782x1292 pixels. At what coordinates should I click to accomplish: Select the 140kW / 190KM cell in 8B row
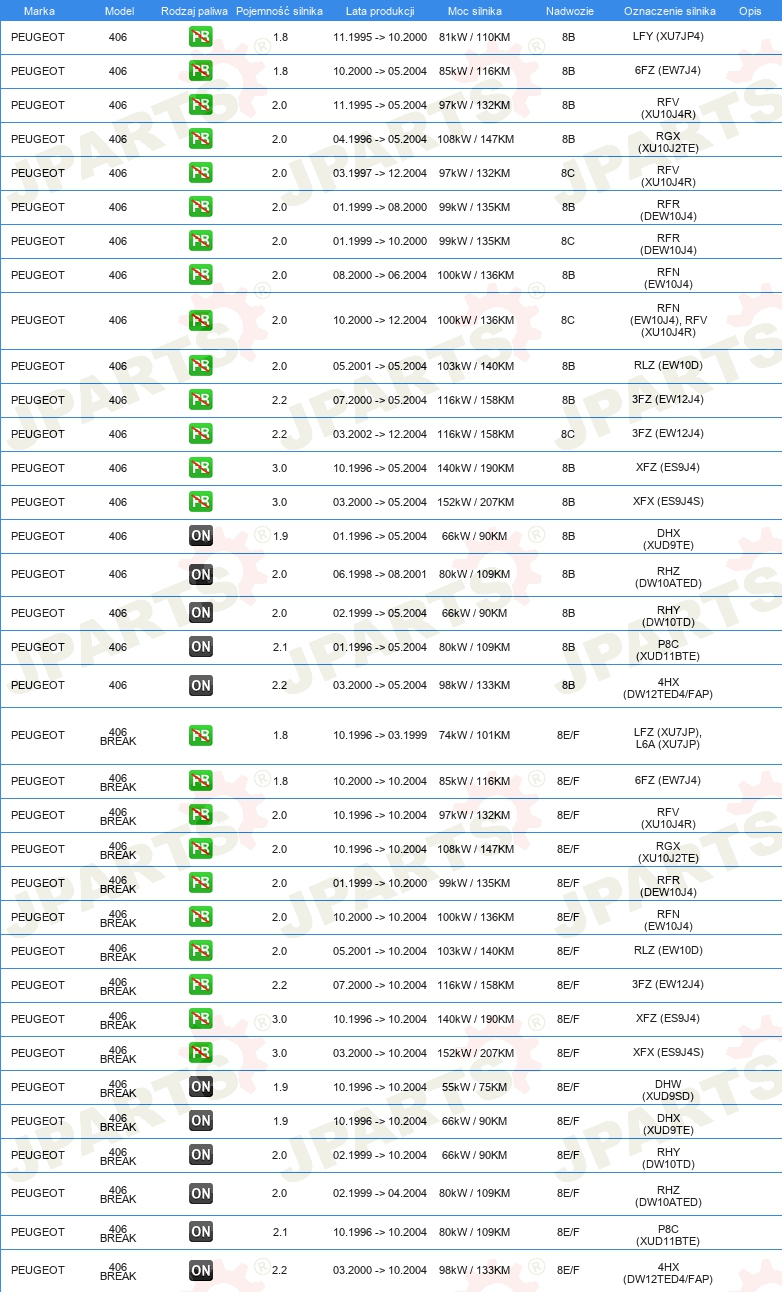pyautogui.click(x=475, y=468)
